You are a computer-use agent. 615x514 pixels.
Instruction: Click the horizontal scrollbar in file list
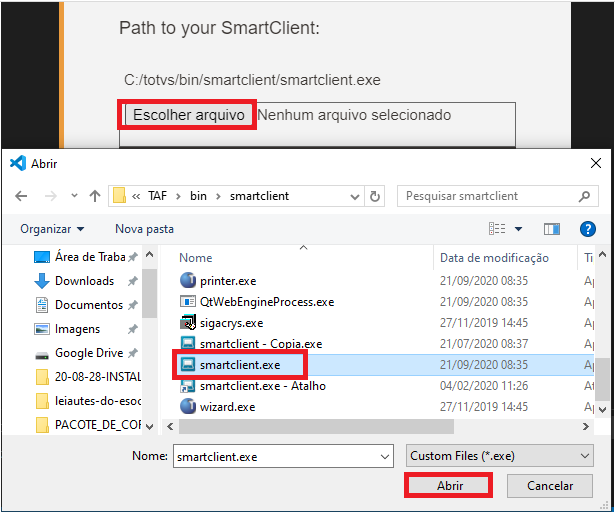[316, 426]
